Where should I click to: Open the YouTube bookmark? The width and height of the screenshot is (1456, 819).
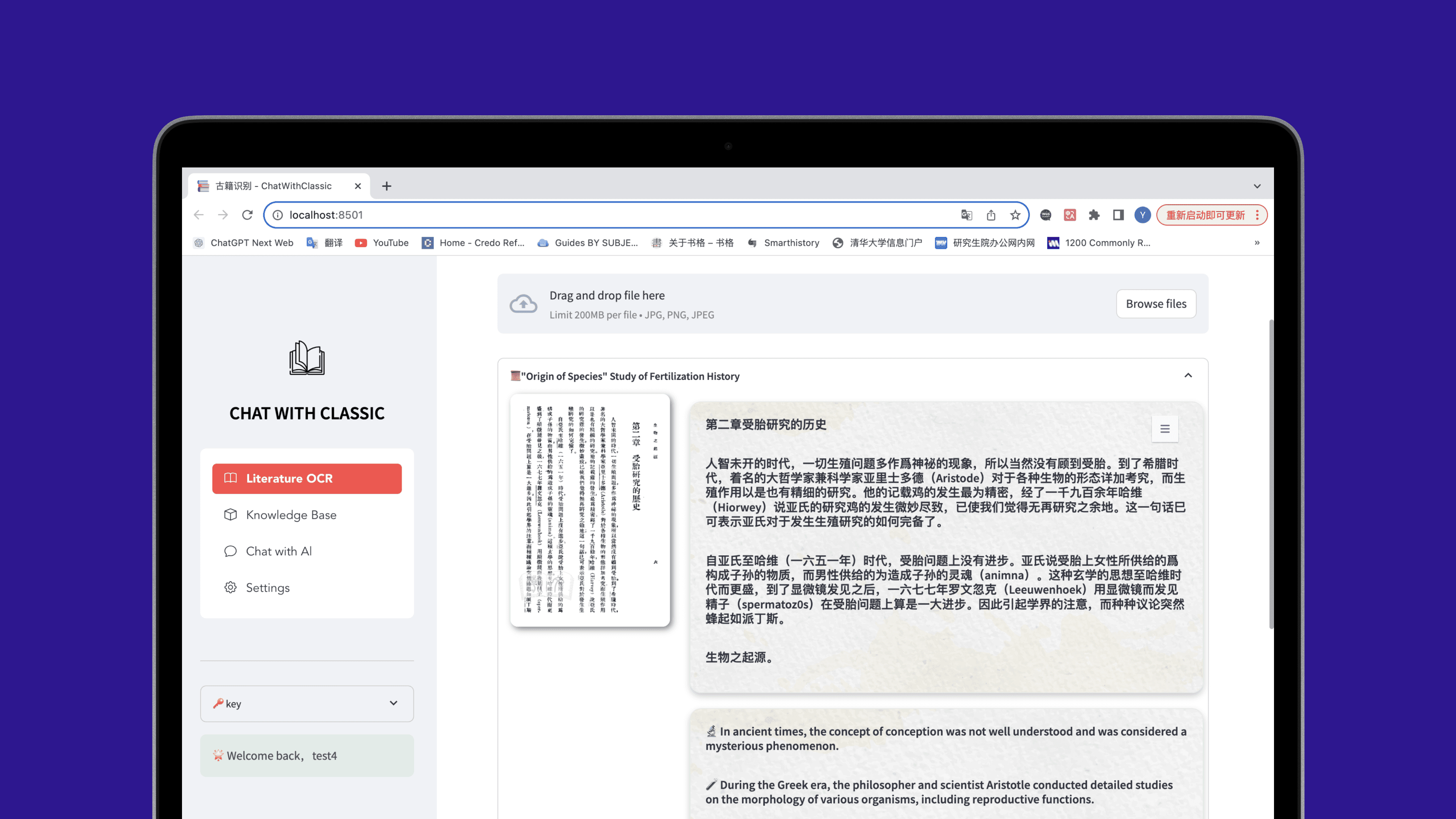pos(381,243)
